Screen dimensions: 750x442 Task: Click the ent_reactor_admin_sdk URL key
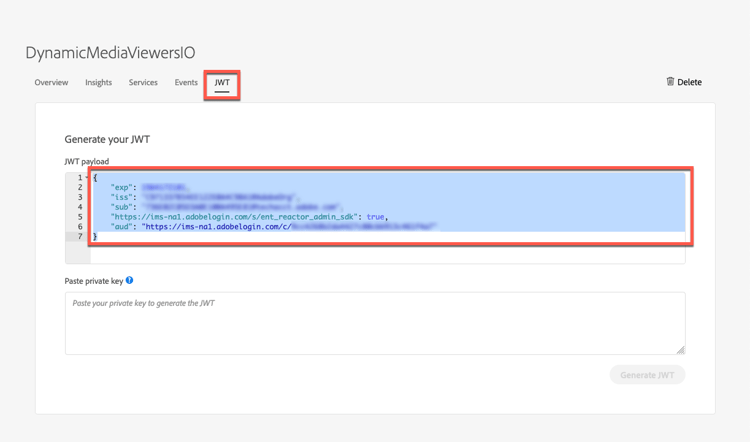click(236, 217)
